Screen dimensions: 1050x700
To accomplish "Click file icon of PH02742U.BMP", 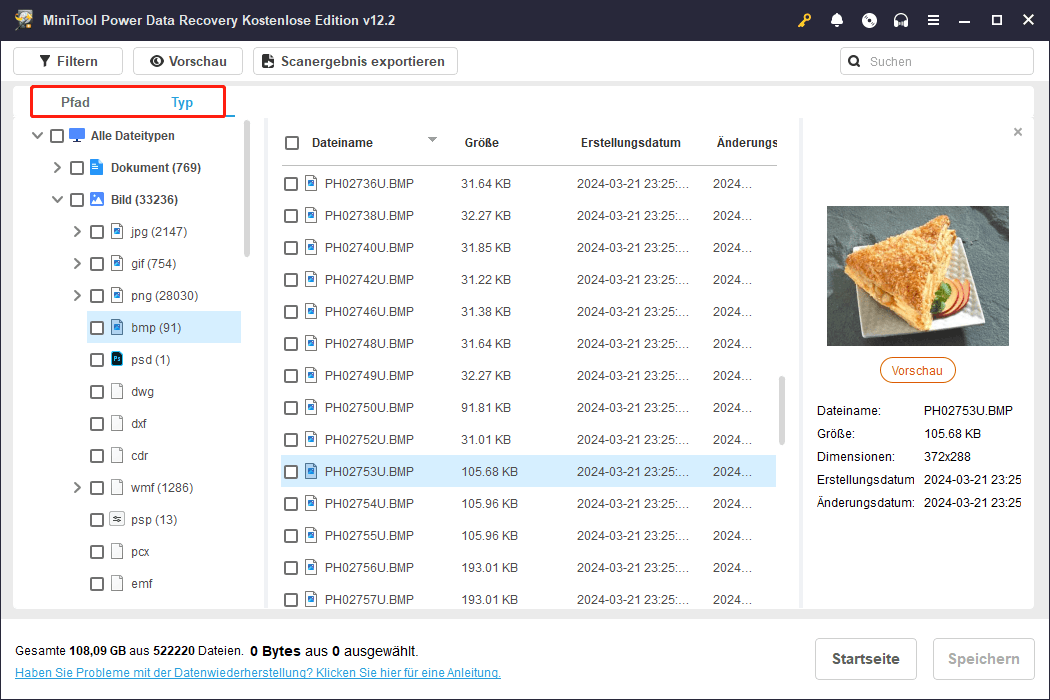I will click(x=311, y=279).
